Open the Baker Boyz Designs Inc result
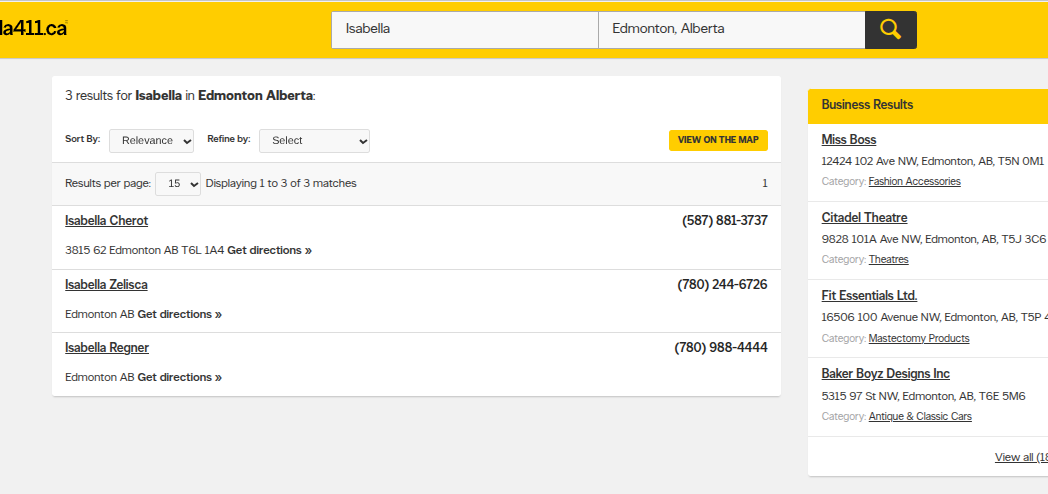Viewport: 1048px width, 494px height. point(886,374)
